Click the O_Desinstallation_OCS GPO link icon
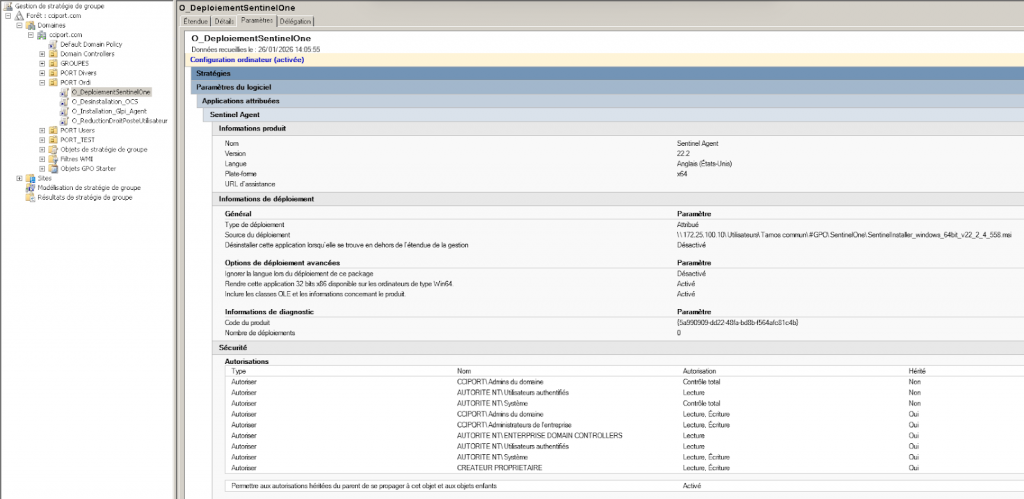 [64, 102]
